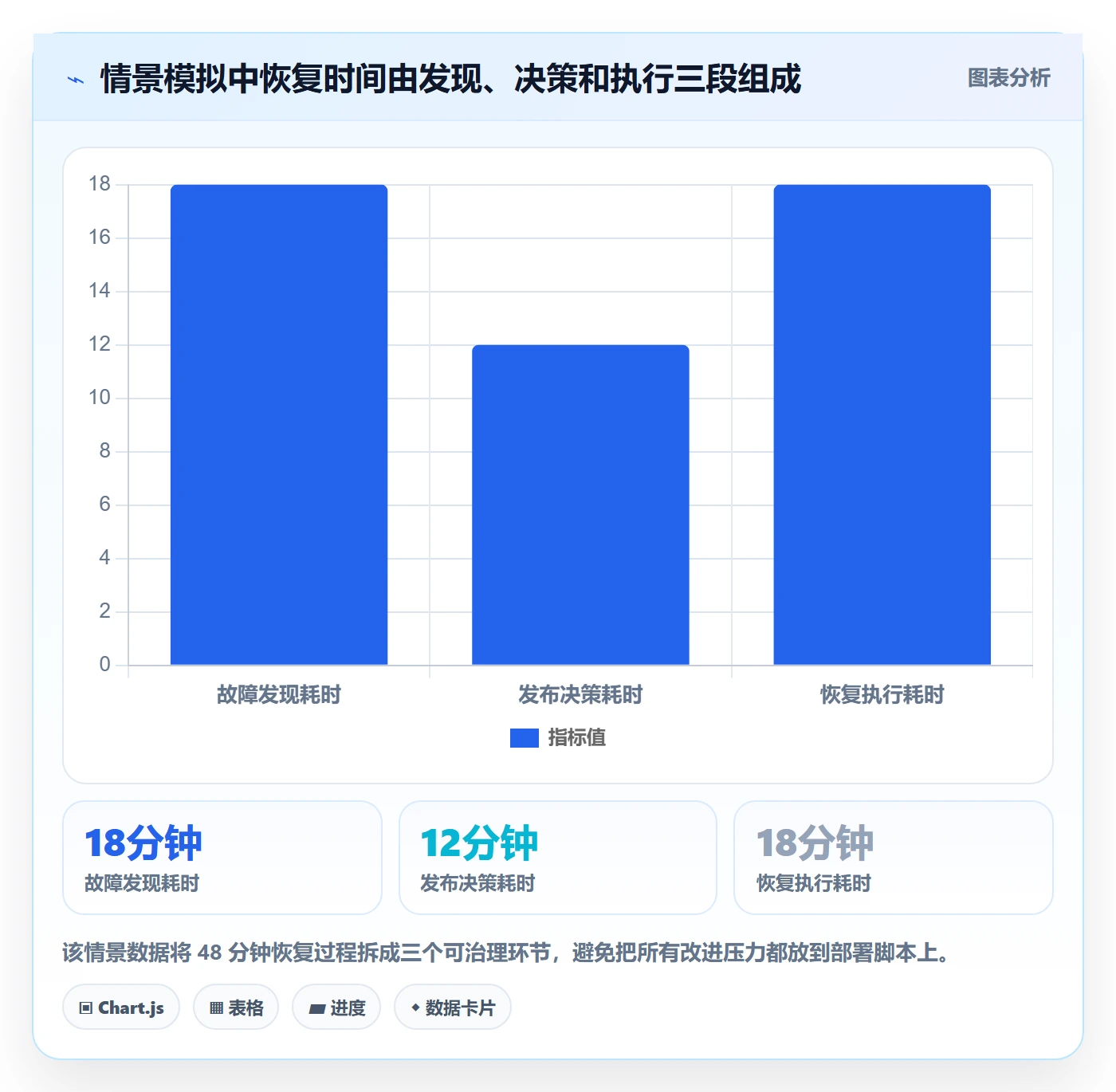Click the 进度 tag chip
The height and width of the screenshot is (1092, 1116).
pyautogui.click(x=336, y=1008)
